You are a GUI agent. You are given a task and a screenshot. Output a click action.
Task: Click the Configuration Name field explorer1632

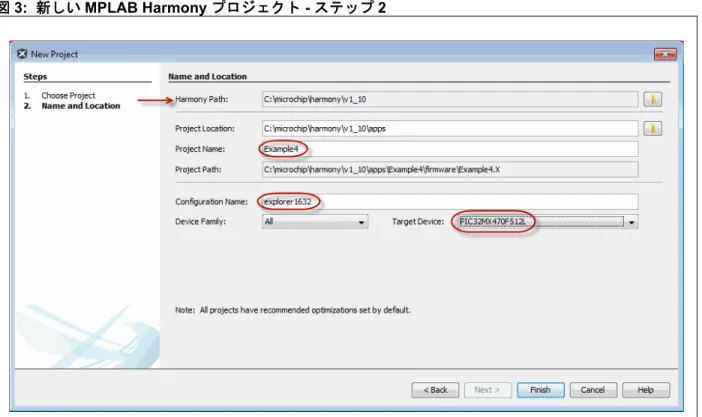point(450,202)
